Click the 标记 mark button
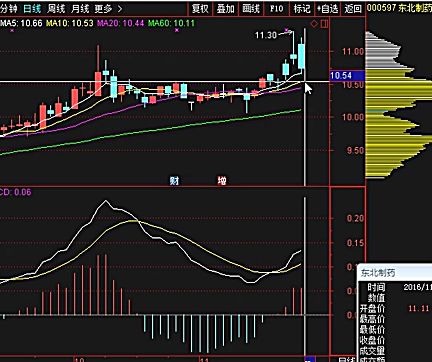 click(x=302, y=9)
